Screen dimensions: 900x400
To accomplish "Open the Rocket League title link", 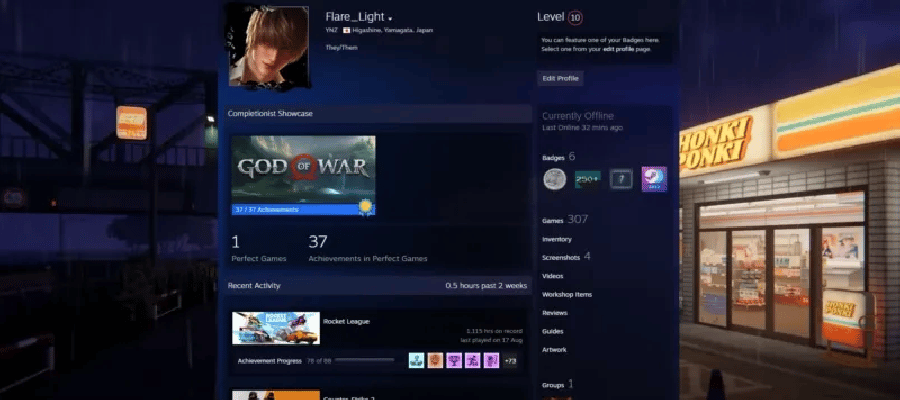I will 346,321.
